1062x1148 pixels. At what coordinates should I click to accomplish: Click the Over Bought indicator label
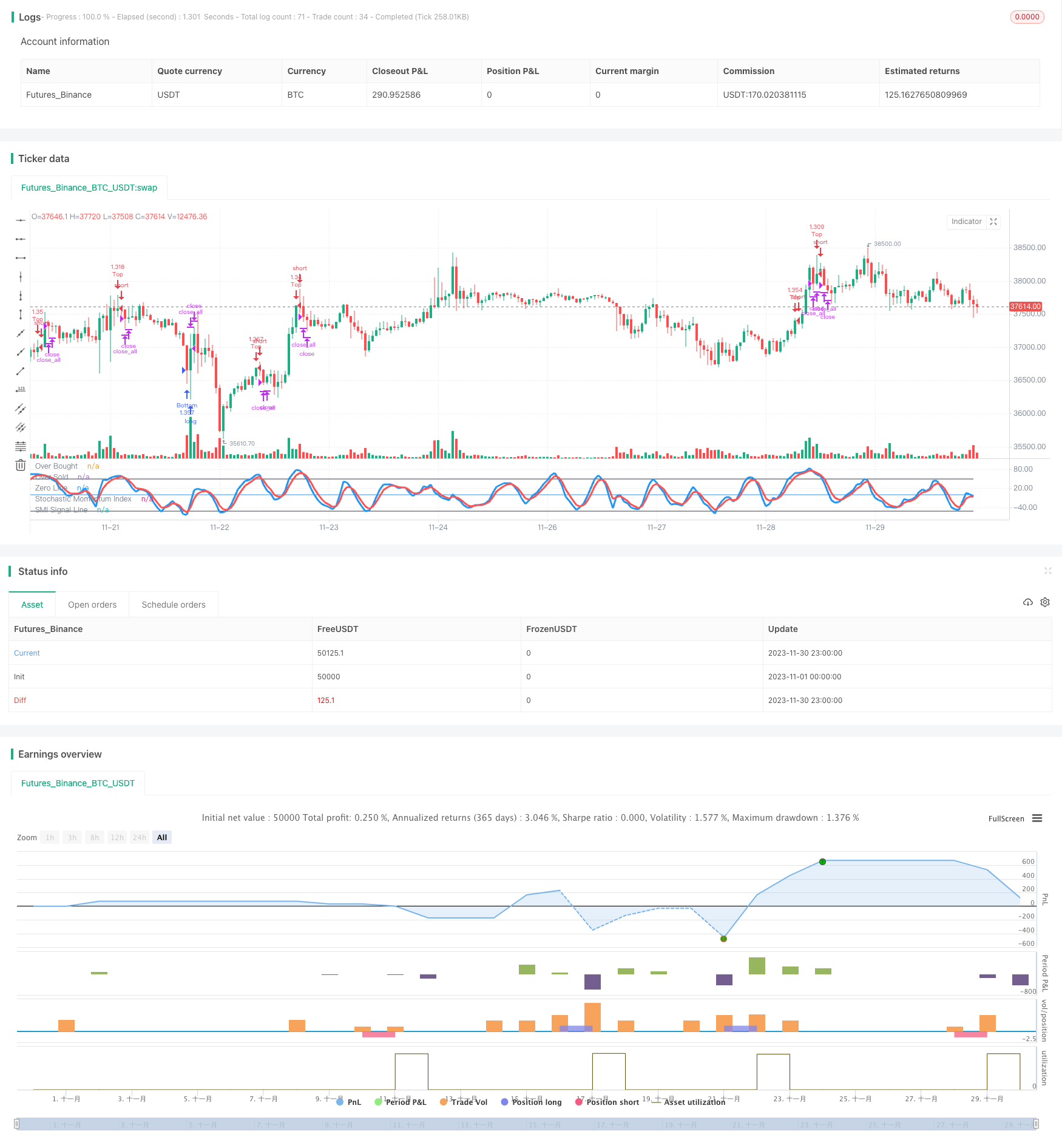56,466
